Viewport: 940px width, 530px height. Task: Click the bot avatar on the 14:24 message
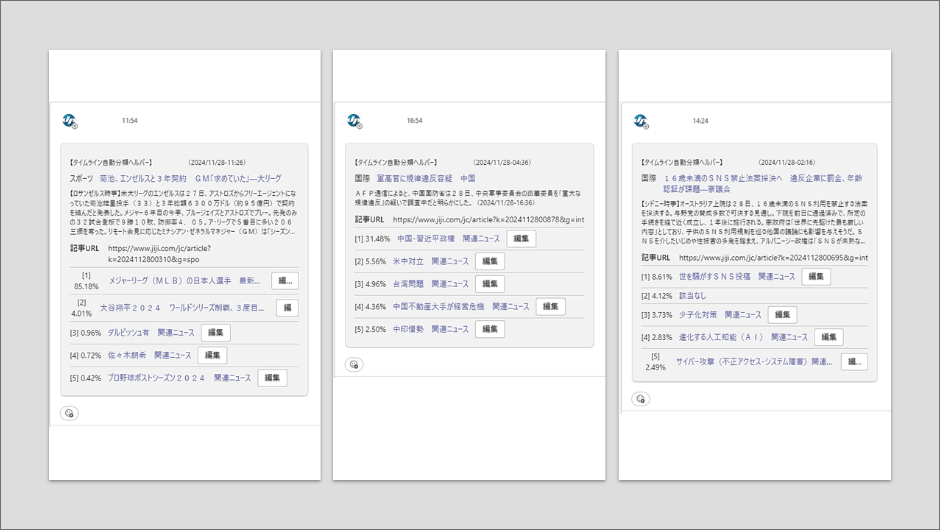coord(640,121)
